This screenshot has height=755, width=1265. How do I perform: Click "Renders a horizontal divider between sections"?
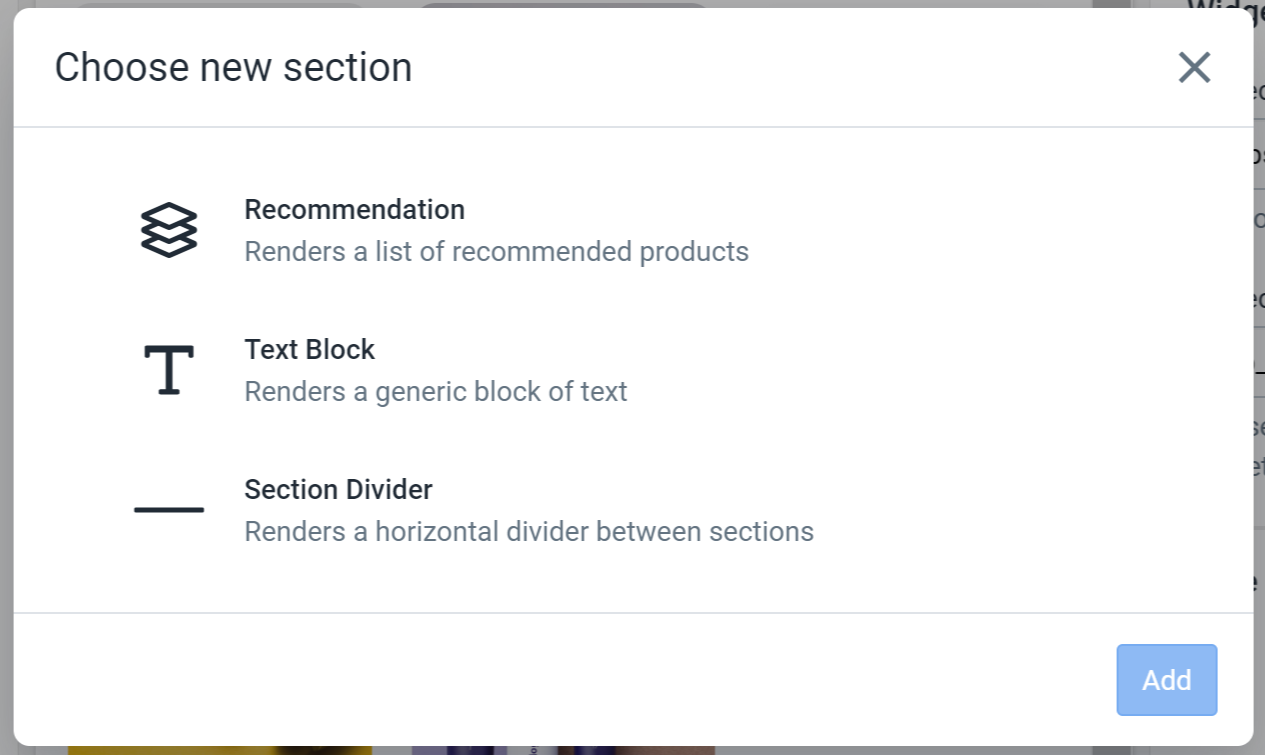pyautogui.click(x=529, y=531)
